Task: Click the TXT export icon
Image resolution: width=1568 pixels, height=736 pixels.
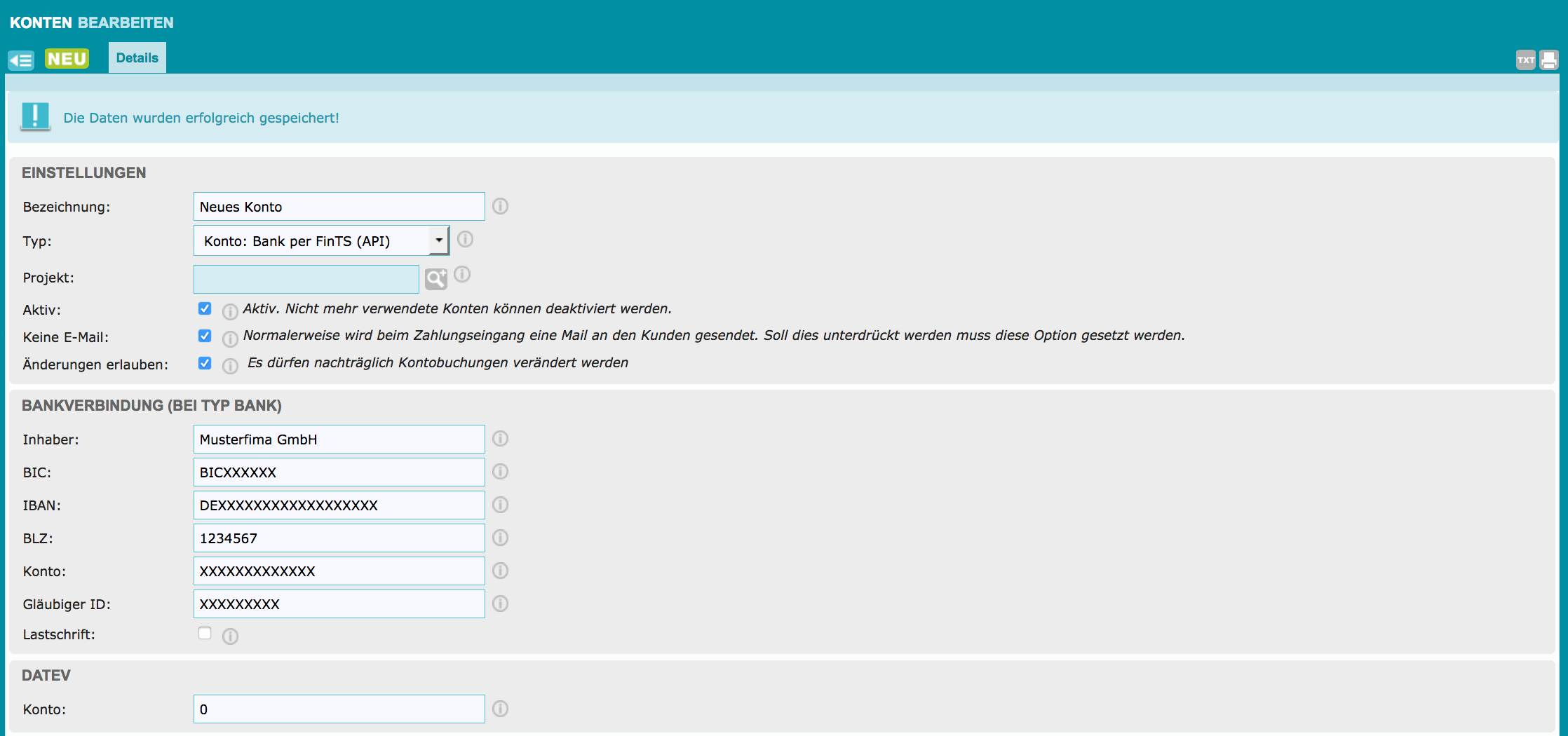Action: point(1525,60)
